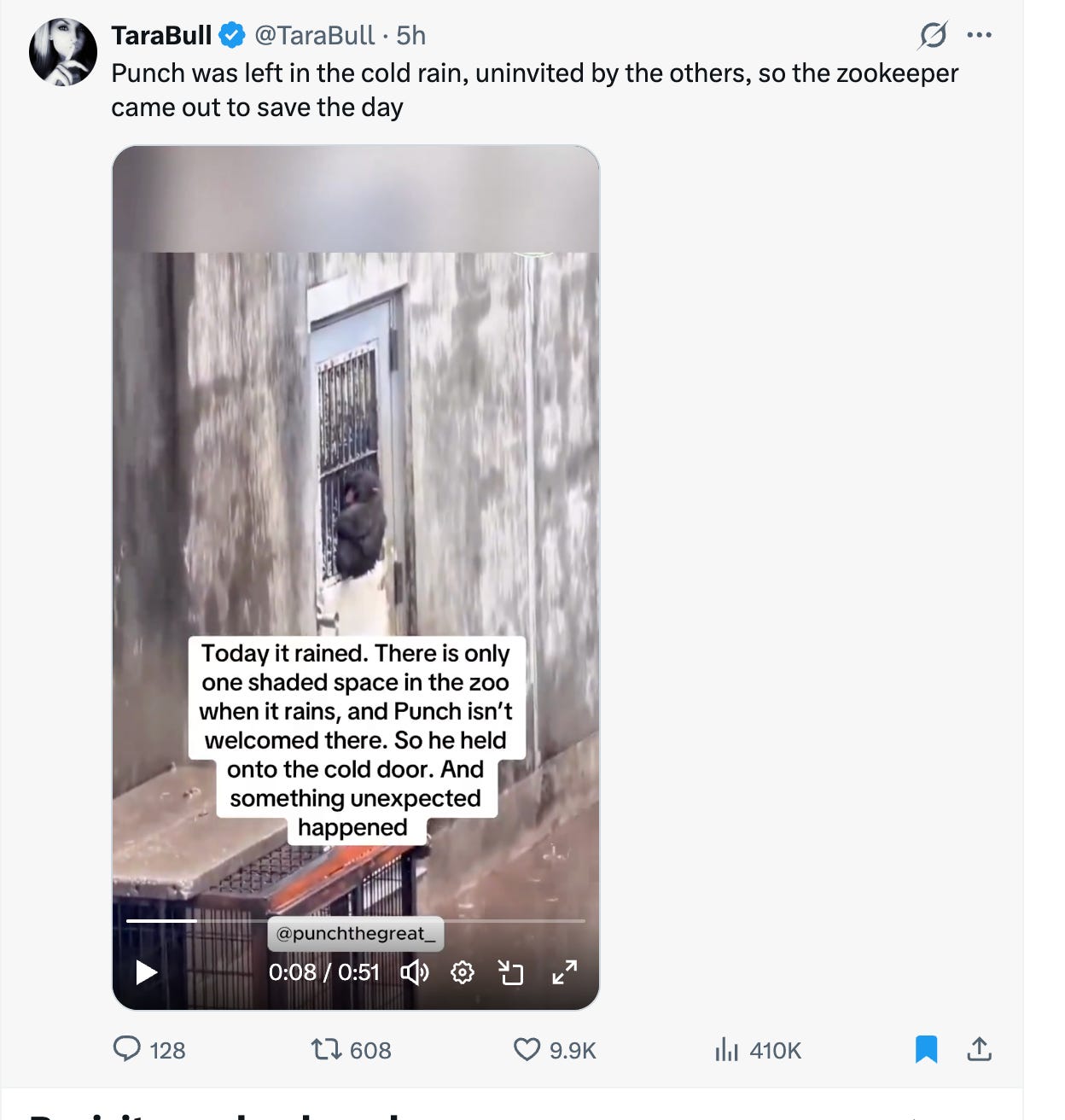Click the @punchthegreat_ watermark tag

pos(356,934)
